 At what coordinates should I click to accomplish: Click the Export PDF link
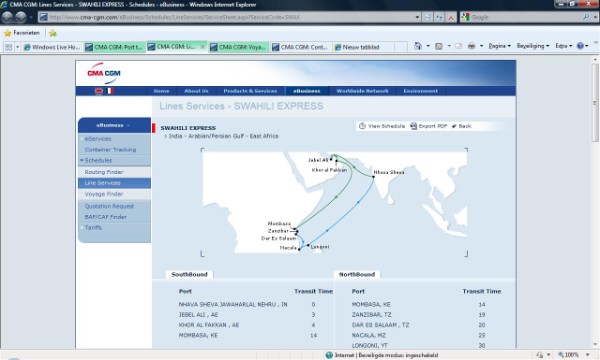pos(433,126)
